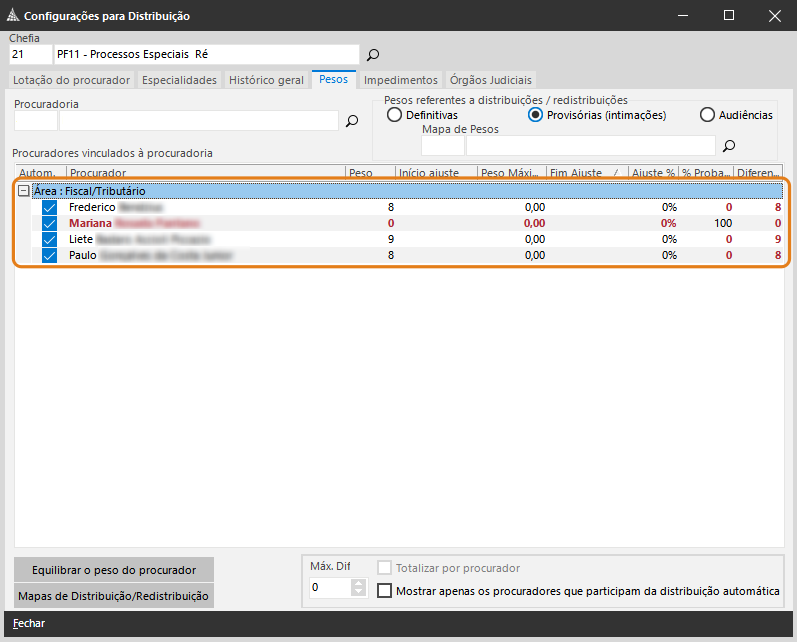The width and height of the screenshot is (797, 642).
Task: Open Mapas de Distribuição/Redistribuição
Action: (114, 596)
